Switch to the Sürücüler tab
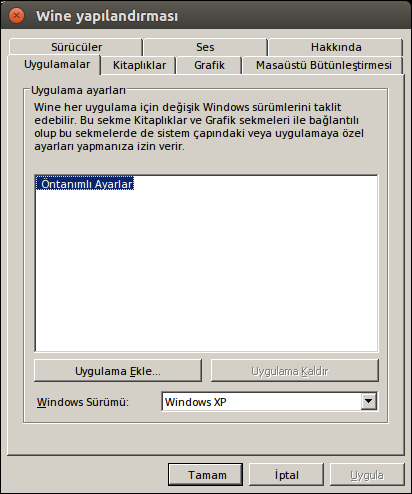Viewport: 412px width, 494px height. click(x=76, y=47)
